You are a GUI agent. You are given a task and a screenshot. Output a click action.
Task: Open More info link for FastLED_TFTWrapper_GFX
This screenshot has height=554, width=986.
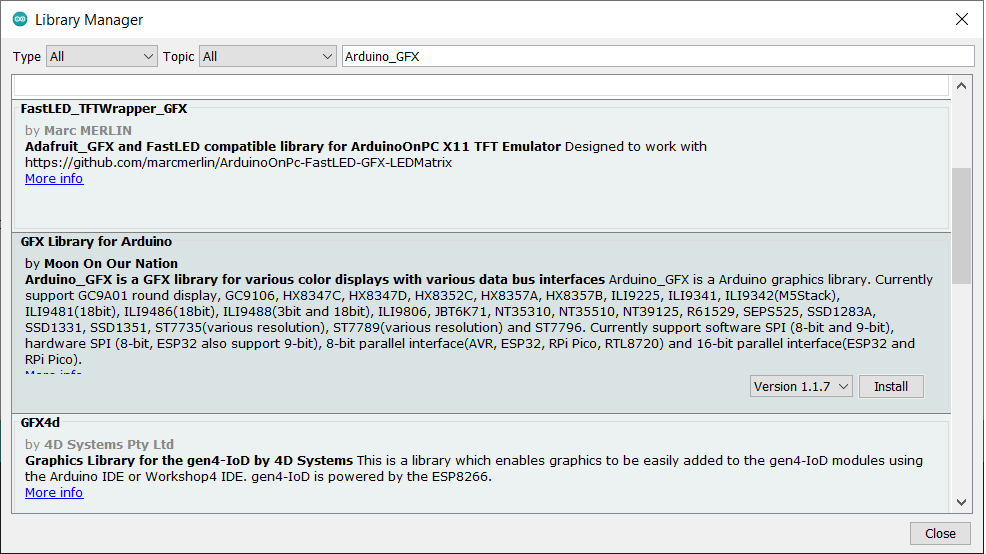pos(54,179)
